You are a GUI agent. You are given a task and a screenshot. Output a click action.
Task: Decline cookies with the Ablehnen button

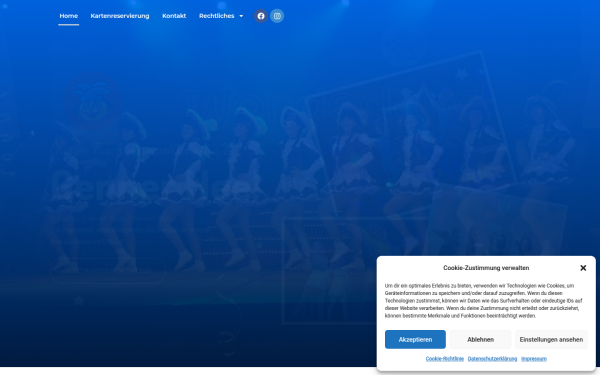pos(480,339)
